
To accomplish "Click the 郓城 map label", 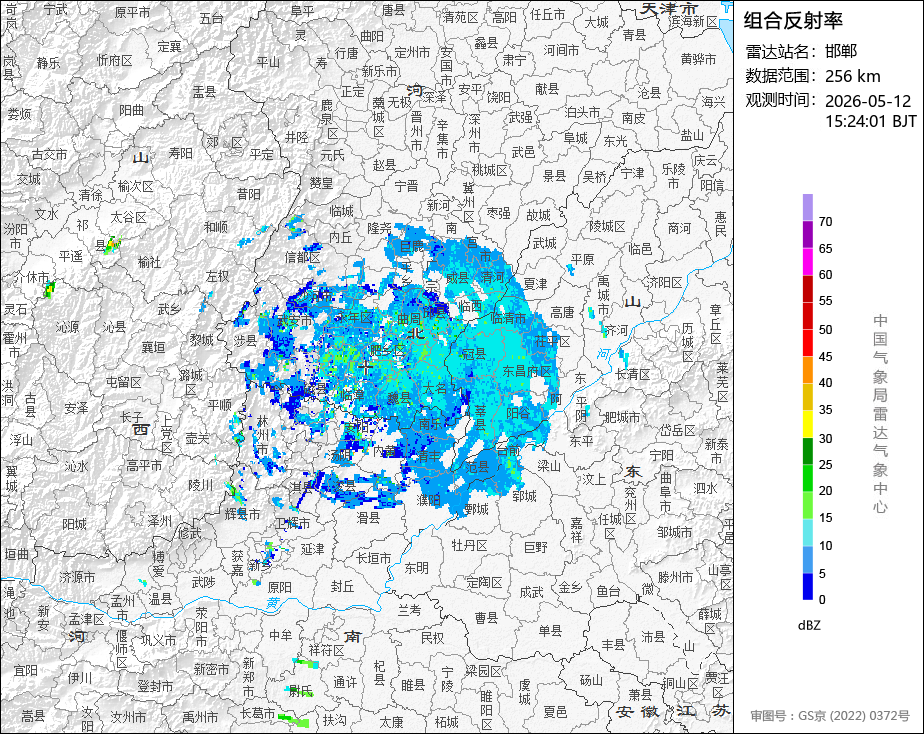I will coord(524,496).
